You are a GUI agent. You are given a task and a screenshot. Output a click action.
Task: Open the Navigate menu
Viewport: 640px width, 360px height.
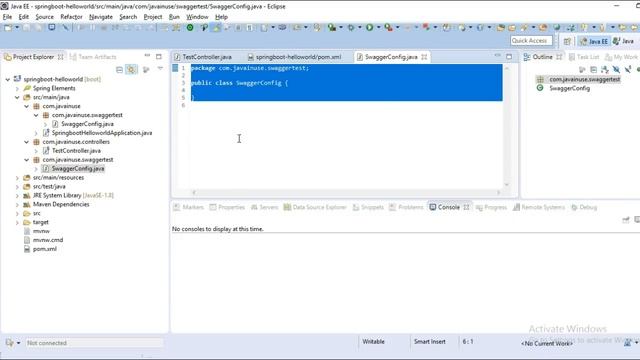[x=101, y=17]
